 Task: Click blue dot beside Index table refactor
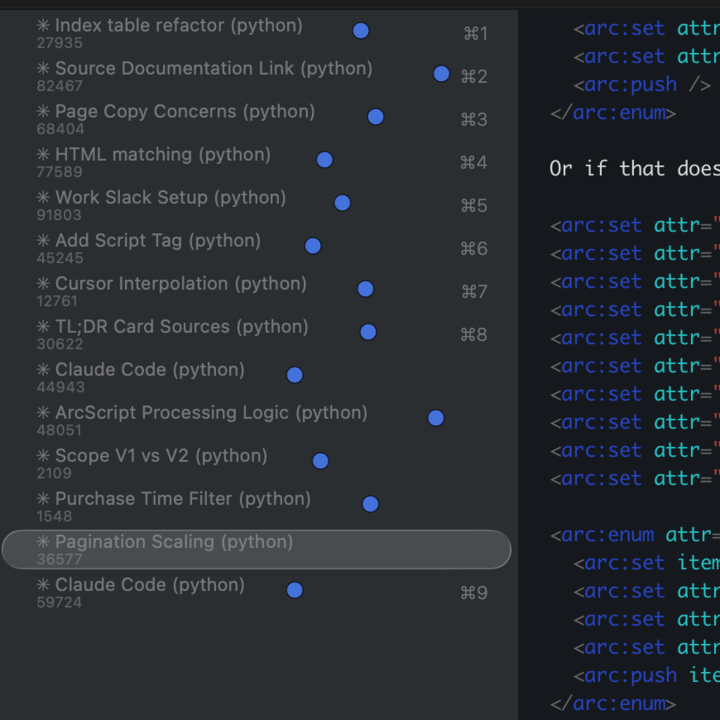point(361,31)
